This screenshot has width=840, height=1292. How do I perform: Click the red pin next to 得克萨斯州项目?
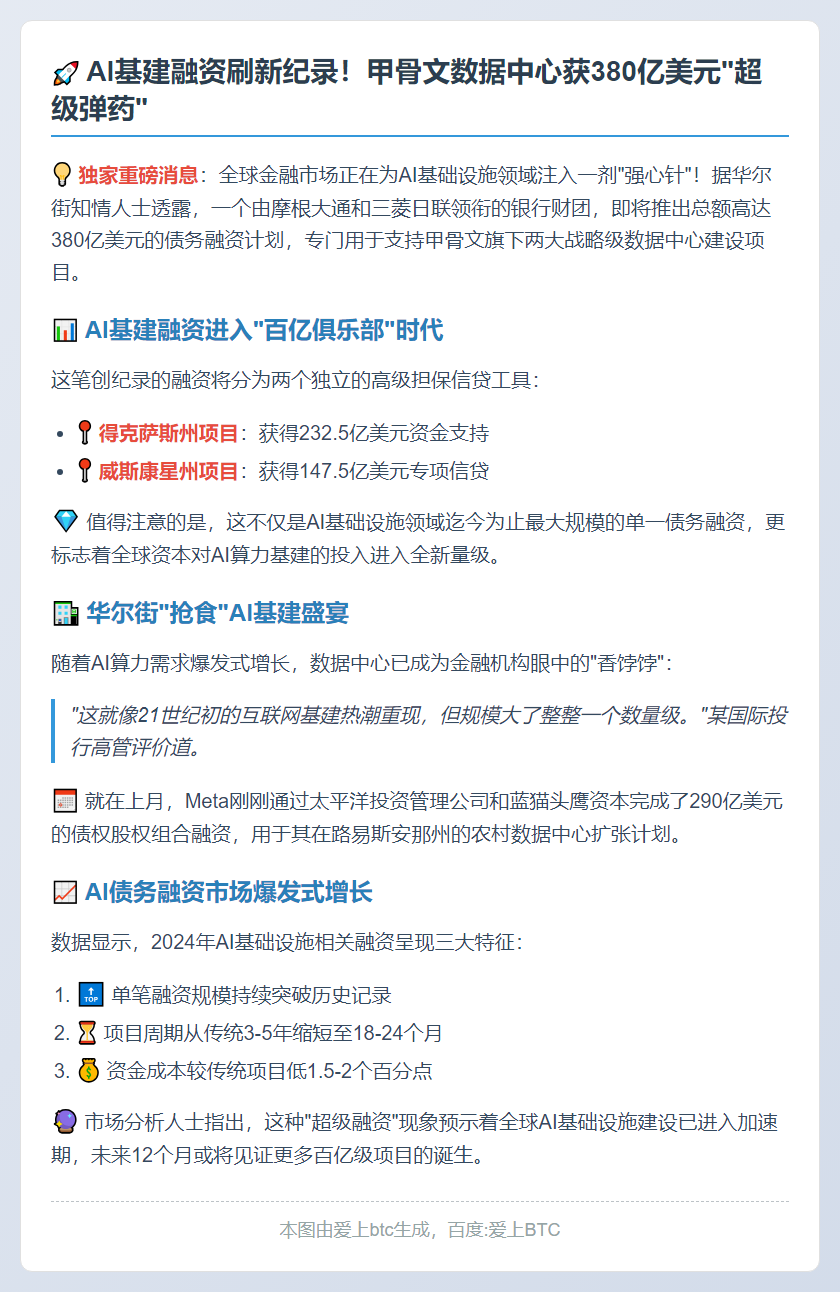85,433
